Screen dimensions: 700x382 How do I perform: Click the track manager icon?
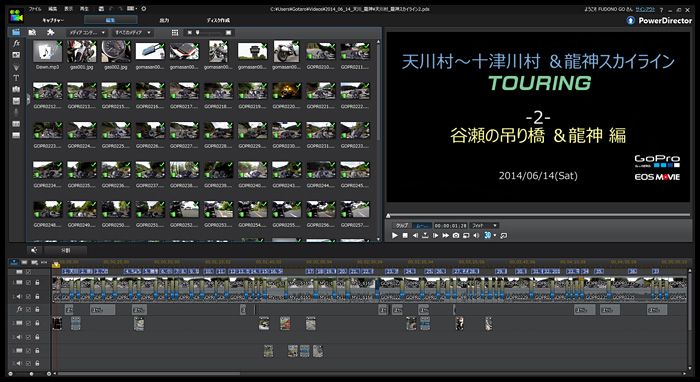pyautogui.click(x=34, y=262)
